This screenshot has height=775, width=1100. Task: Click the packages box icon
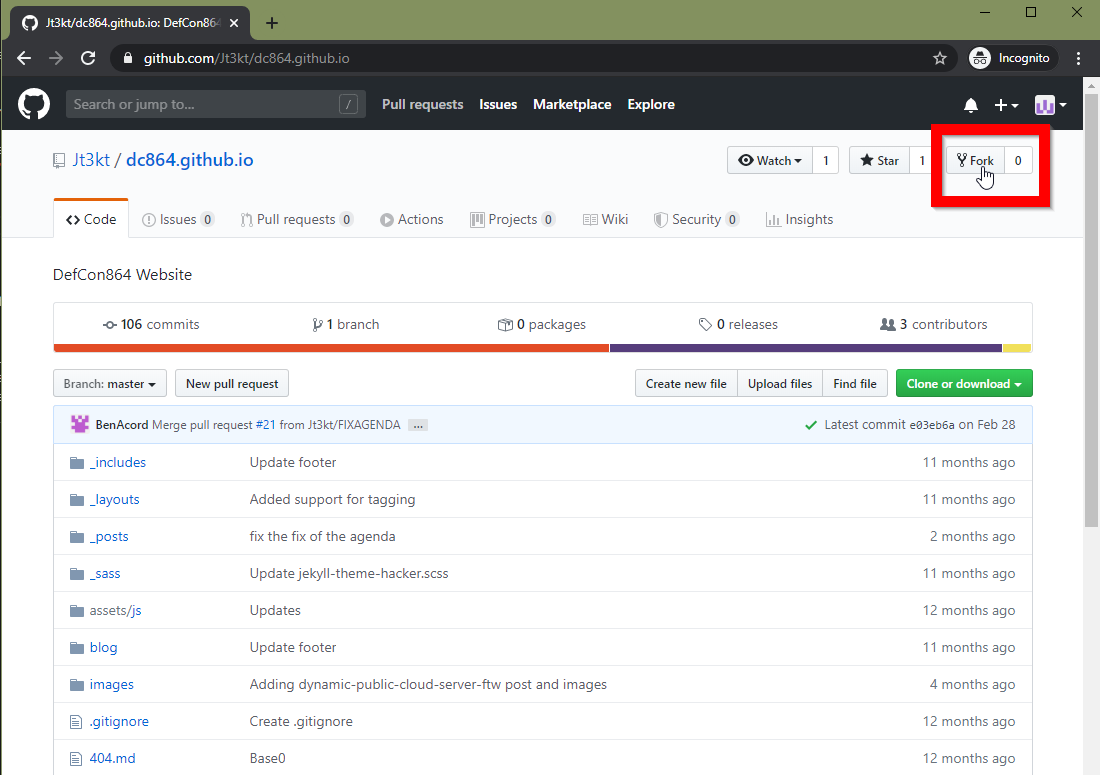pos(506,324)
